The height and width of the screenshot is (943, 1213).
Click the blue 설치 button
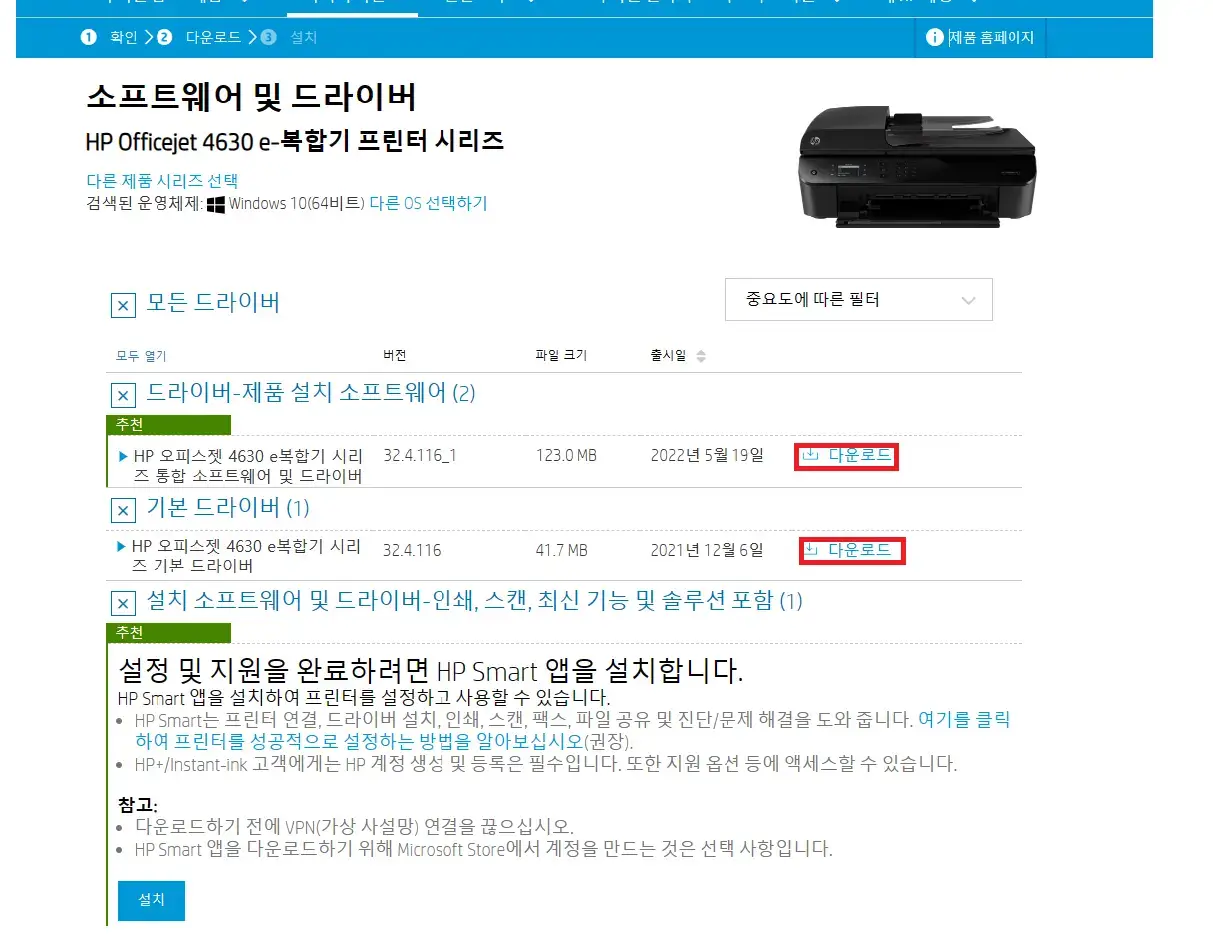151,900
